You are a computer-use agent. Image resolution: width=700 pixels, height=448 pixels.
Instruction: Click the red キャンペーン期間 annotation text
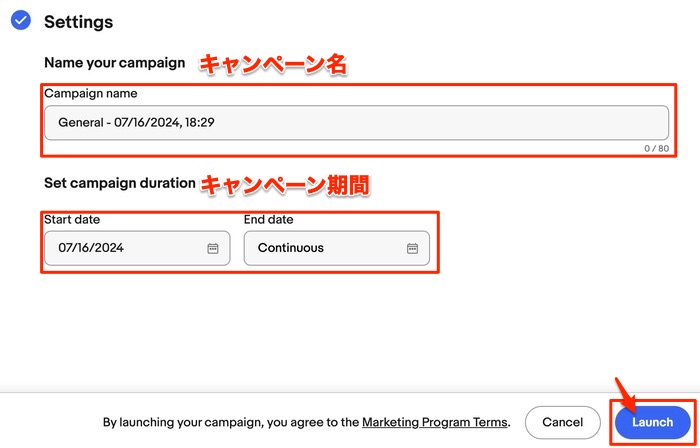pos(286,185)
